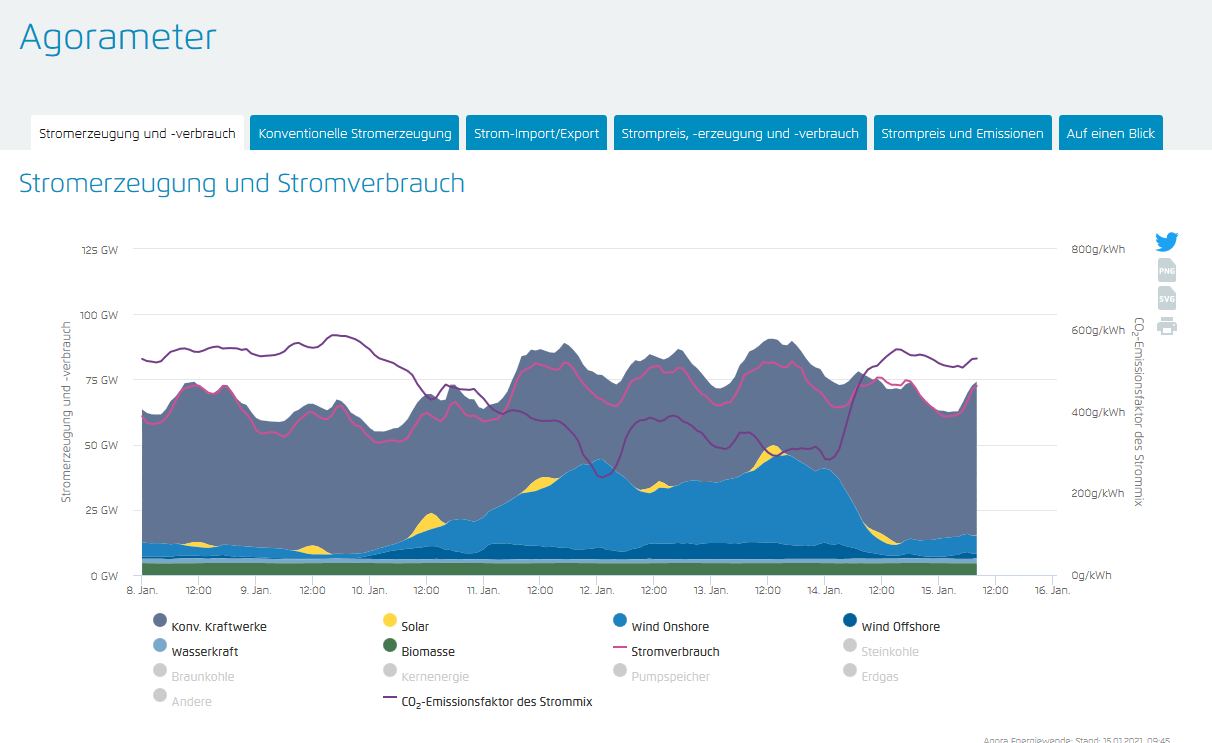Enable the Braunkohle series
The image size is (1212, 743).
pos(193,676)
